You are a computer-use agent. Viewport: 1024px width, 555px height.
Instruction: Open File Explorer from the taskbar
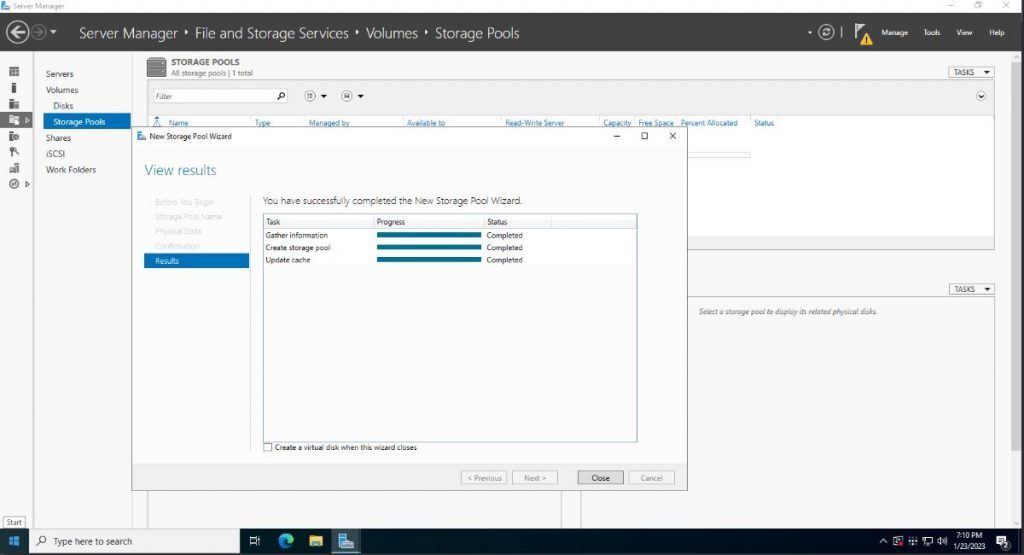315,541
